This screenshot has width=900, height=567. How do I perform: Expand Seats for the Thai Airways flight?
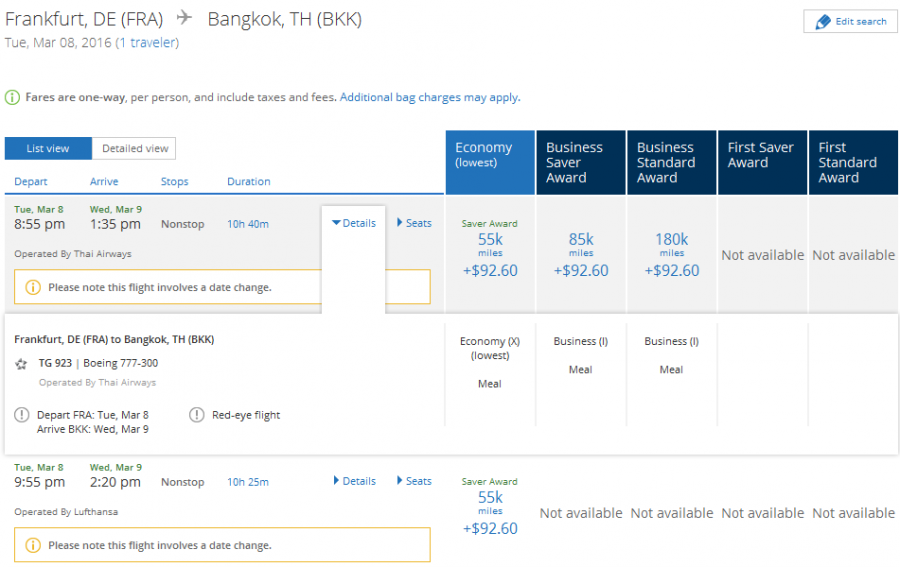414,223
